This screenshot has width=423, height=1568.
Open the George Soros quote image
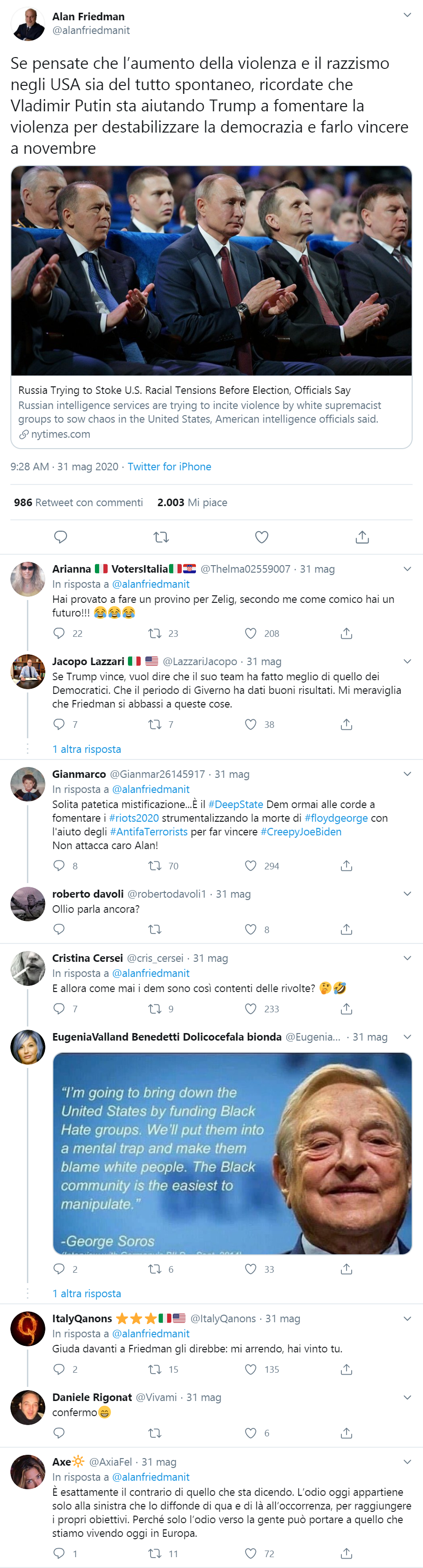(232, 1153)
